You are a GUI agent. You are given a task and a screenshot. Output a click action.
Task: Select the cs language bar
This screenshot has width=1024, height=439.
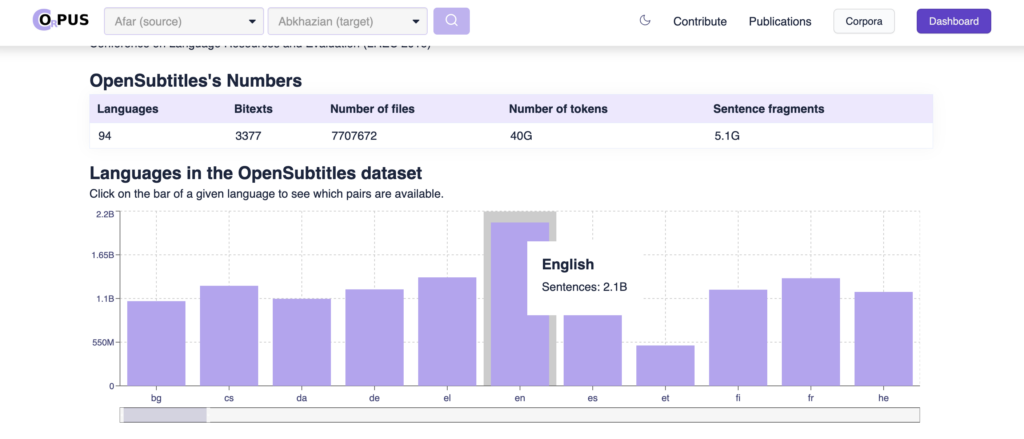tap(229, 335)
